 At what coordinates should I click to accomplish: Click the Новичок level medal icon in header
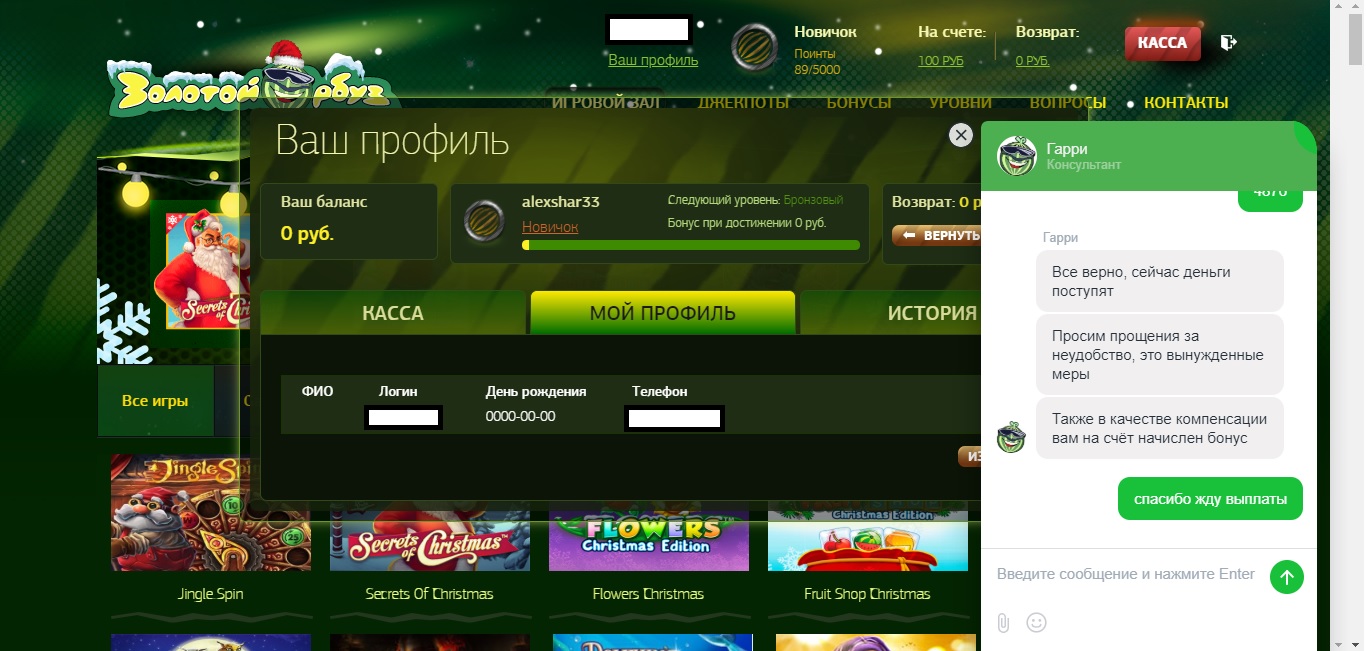(756, 47)
